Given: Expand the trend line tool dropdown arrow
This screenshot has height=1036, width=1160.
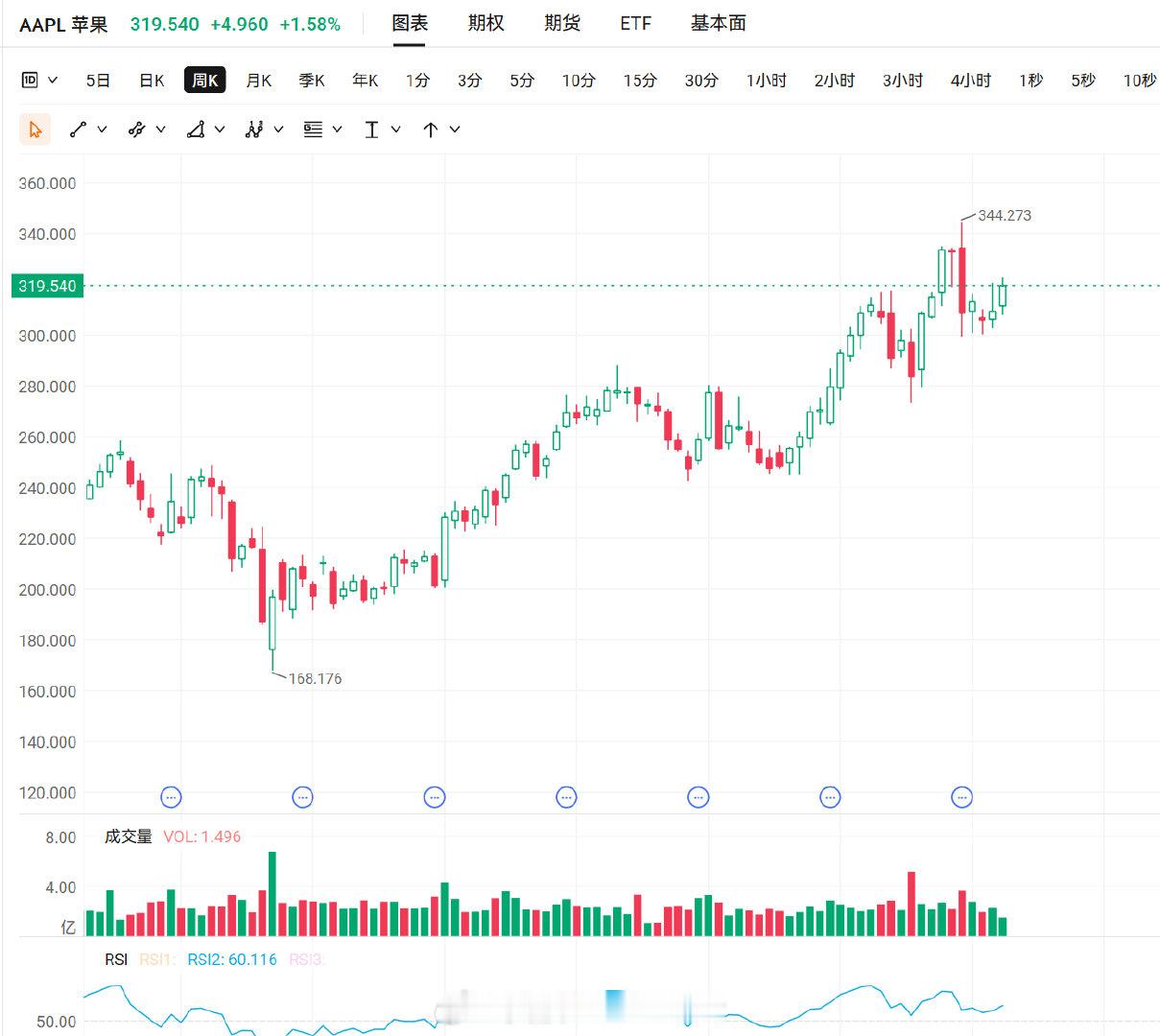Looking at the screenshot, I should click(x=103, y=129).
